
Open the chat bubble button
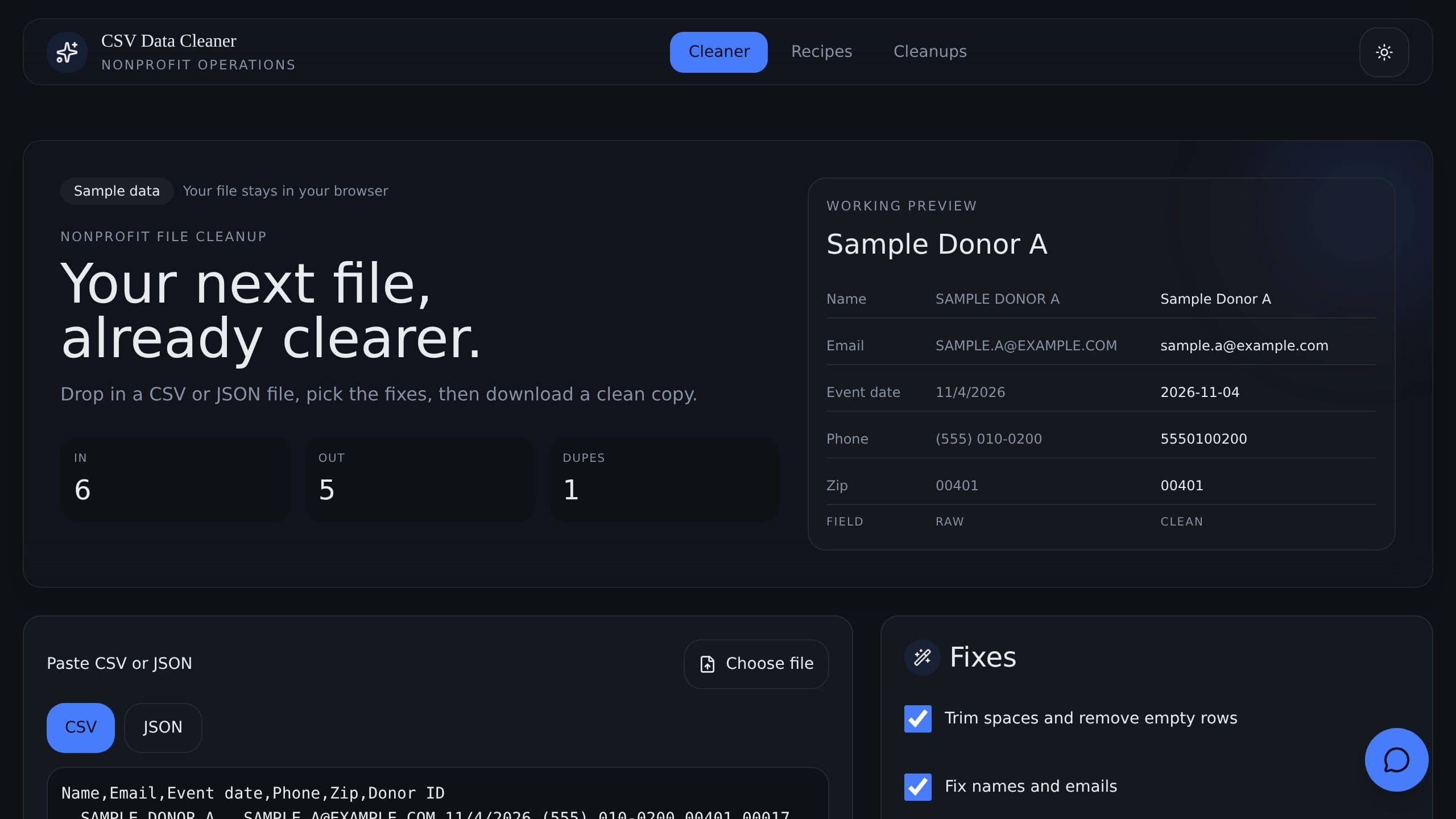tap(1396, 759)
